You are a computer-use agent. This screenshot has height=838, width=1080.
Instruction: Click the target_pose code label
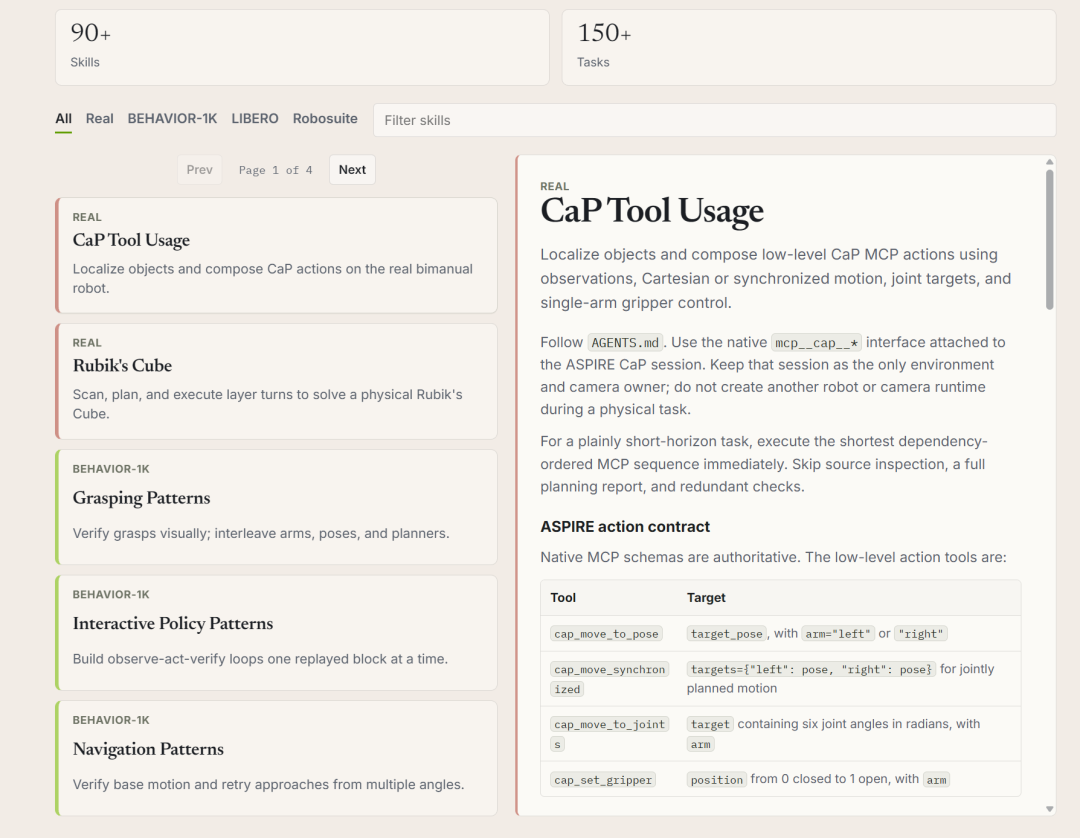727,633
